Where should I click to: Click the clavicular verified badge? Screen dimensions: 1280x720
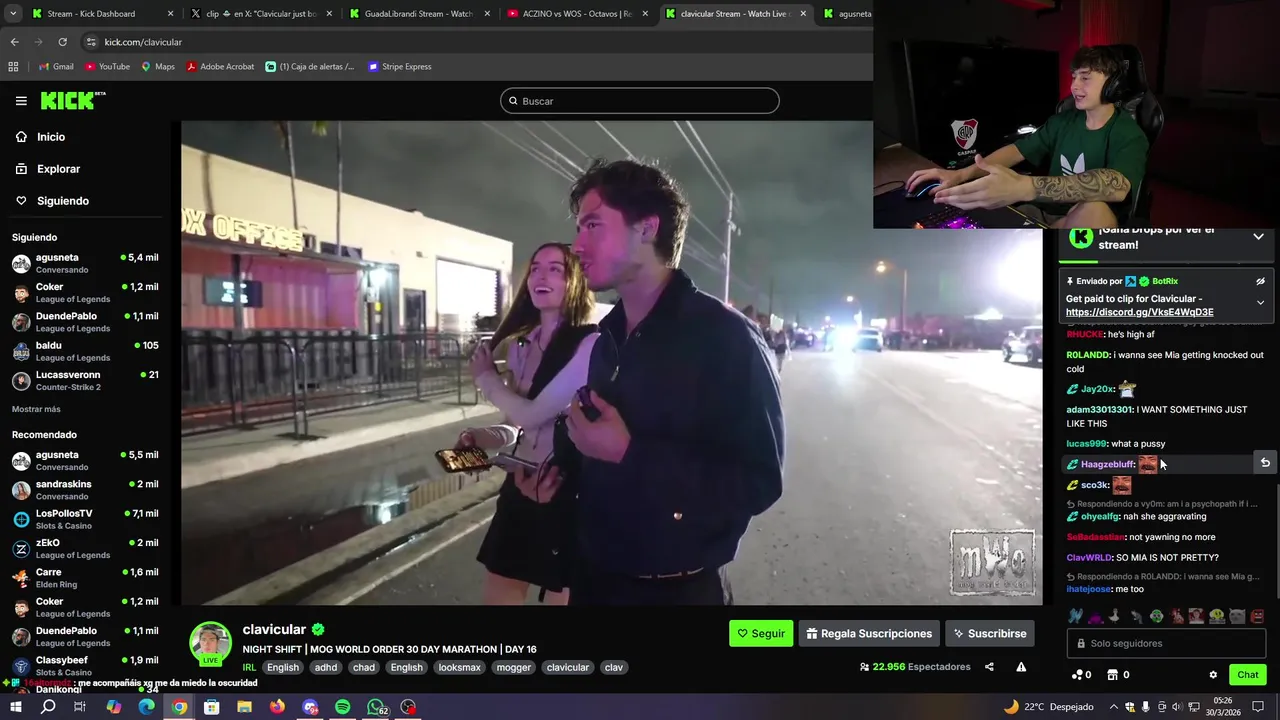coord(318,630)
